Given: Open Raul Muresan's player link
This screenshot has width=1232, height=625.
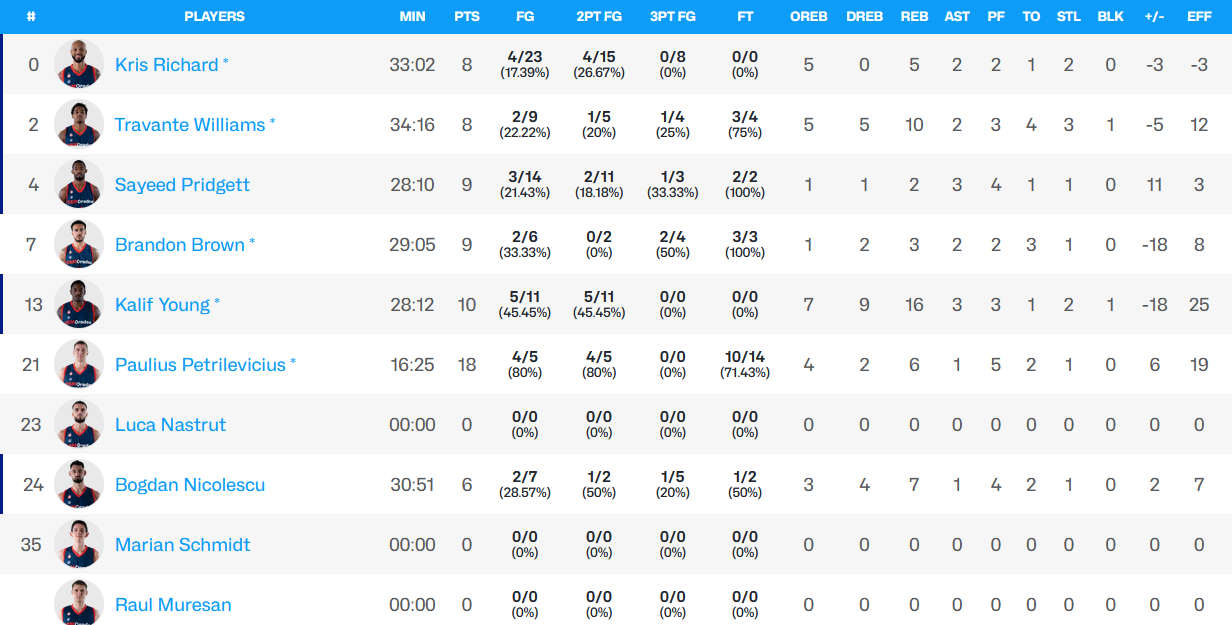Looking at the screenshot, I should coord(173,605).
